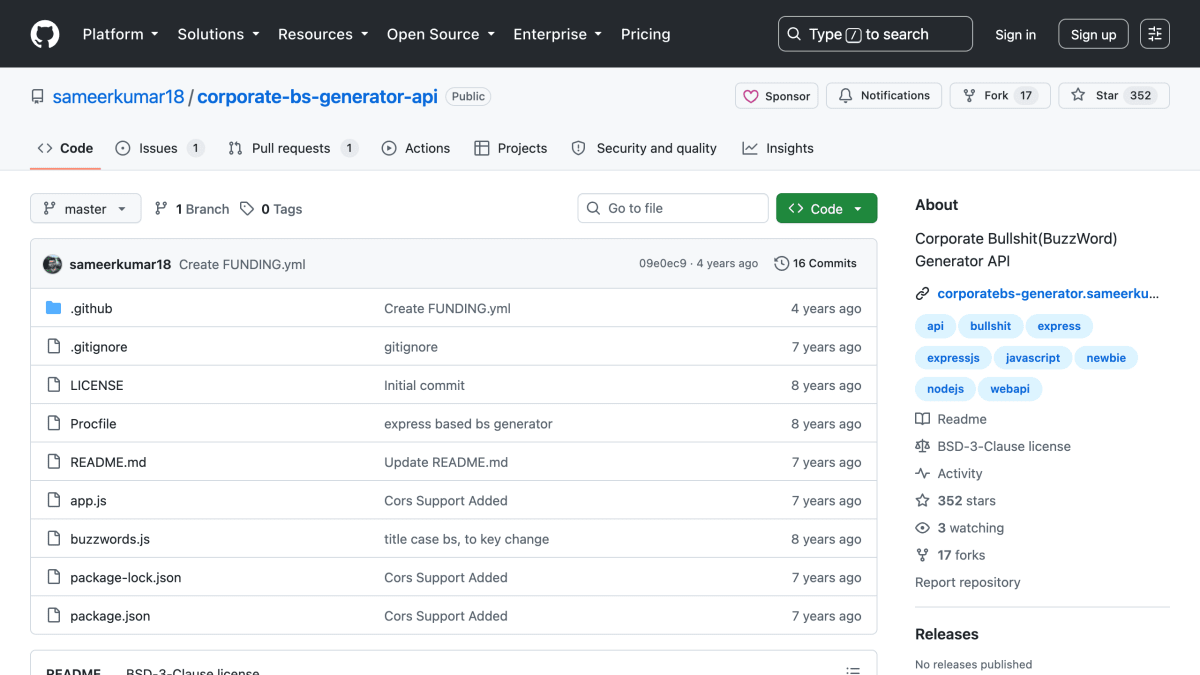1200x675 pixels.
Task: Switch to the Issues tab
Action: (160, 148)
